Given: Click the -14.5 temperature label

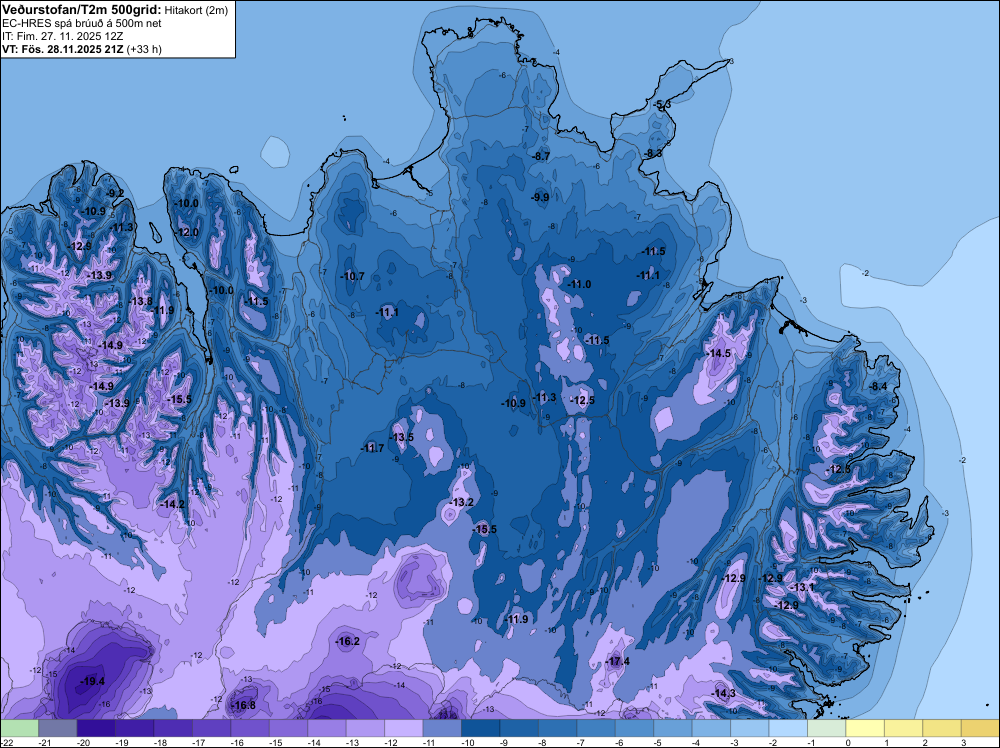Looking at the screenshot, I should [719, 353].
